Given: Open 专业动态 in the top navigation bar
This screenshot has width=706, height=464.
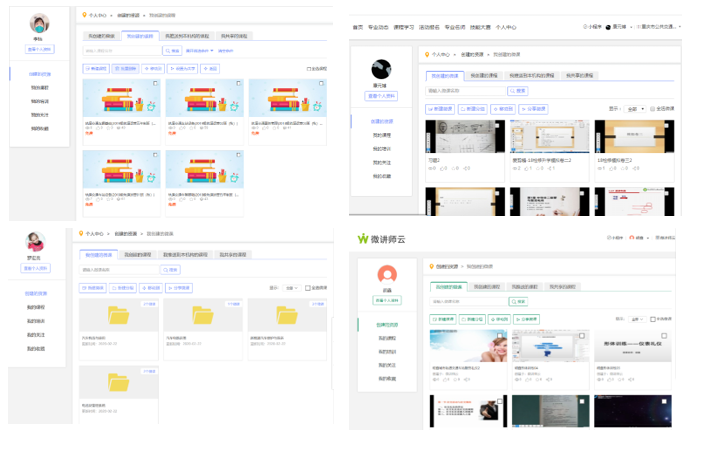Looking at the screenshot, I should 378,27.
